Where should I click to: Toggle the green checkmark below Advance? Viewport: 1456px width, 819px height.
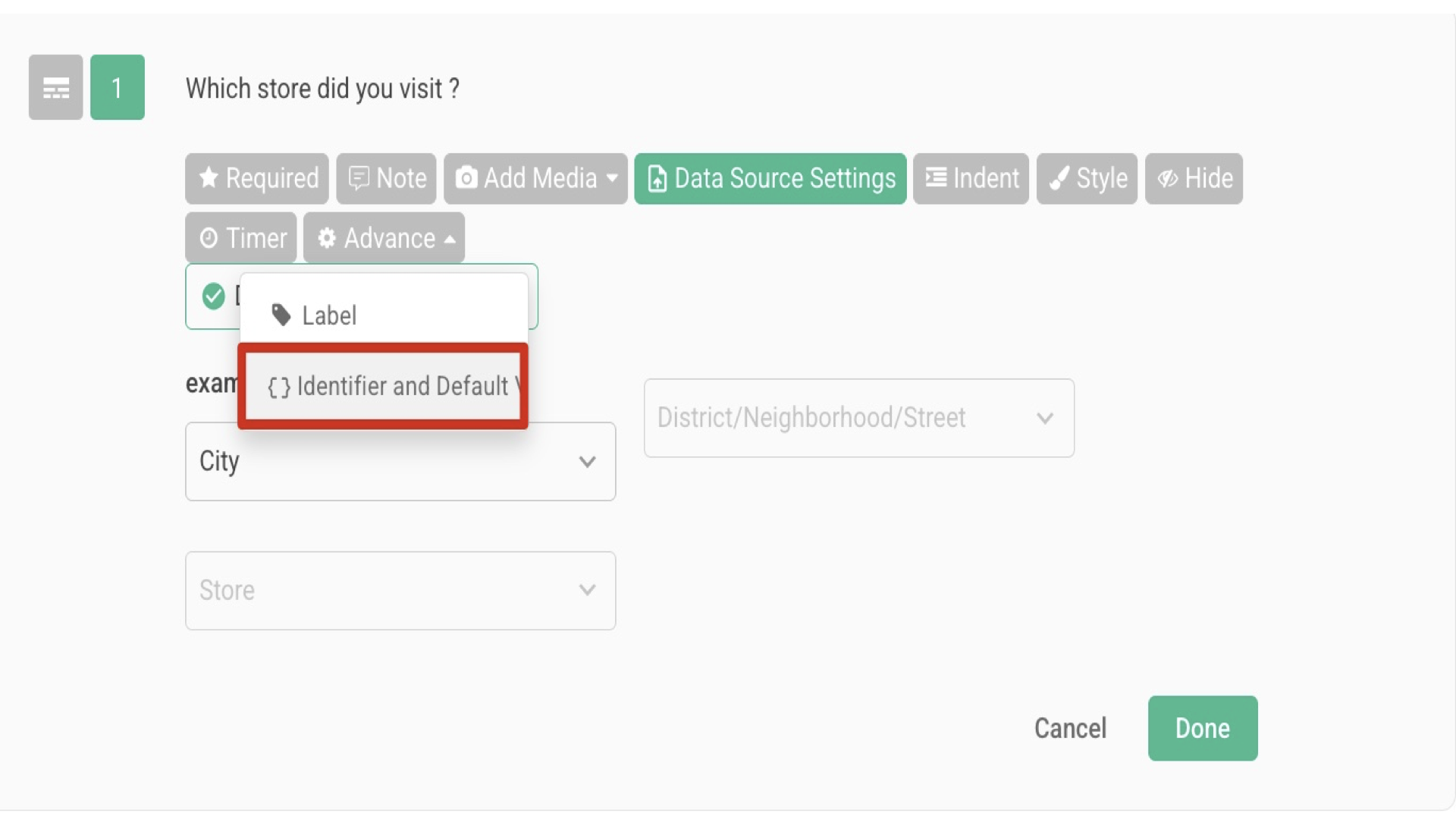(x=213, y=297)
